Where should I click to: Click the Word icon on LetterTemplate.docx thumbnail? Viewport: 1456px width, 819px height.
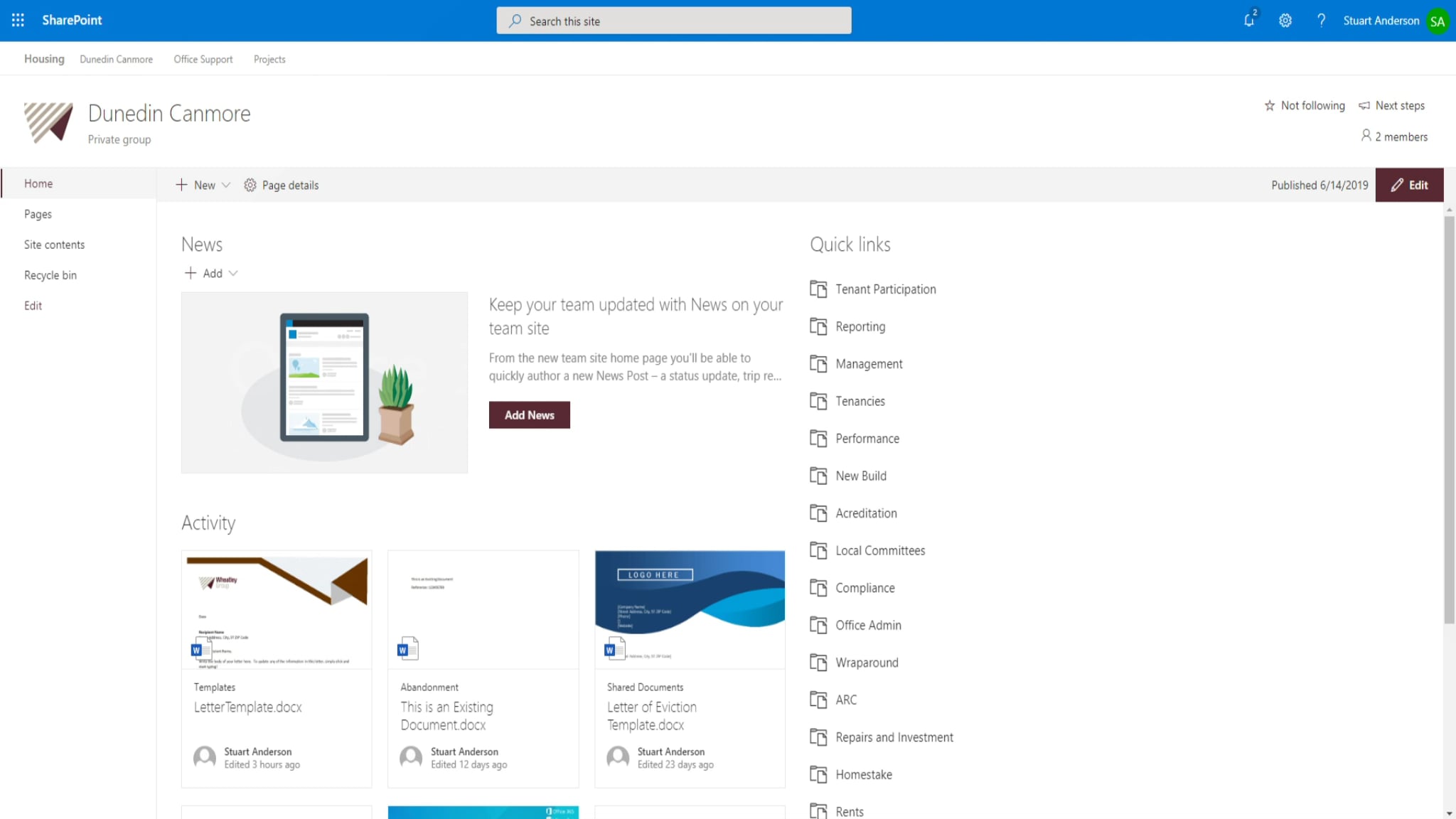pos(196,648)
